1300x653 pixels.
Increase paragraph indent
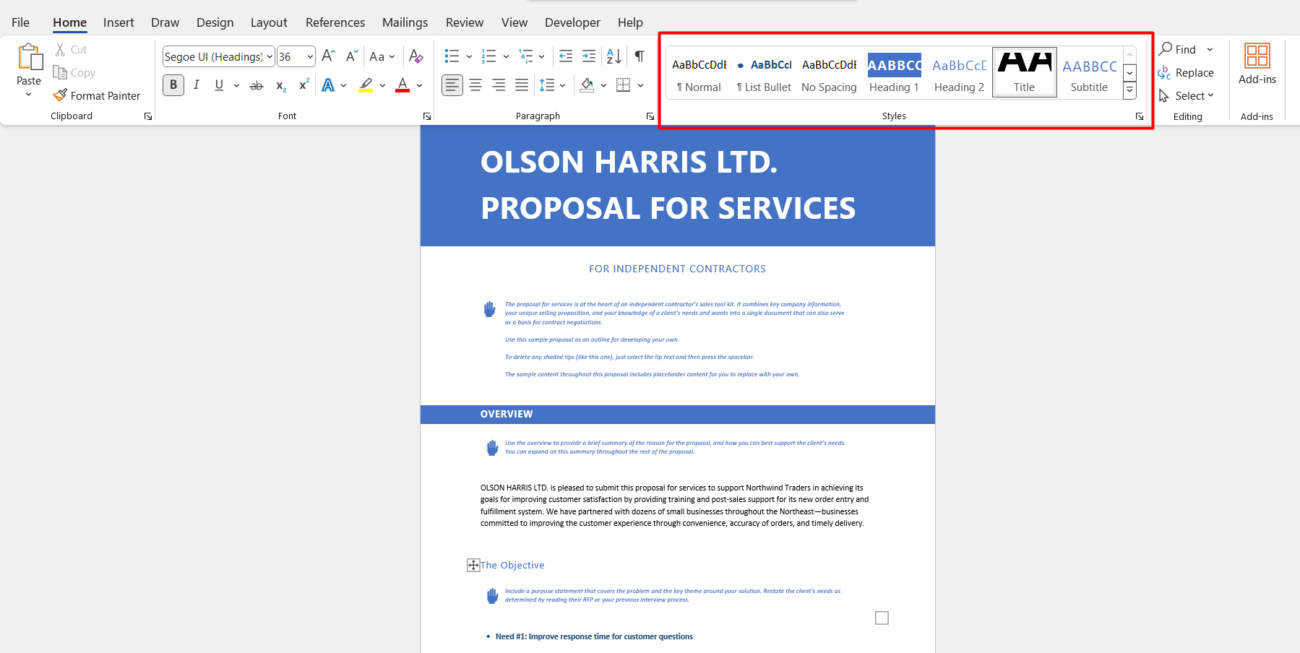(x=590, y=56)
